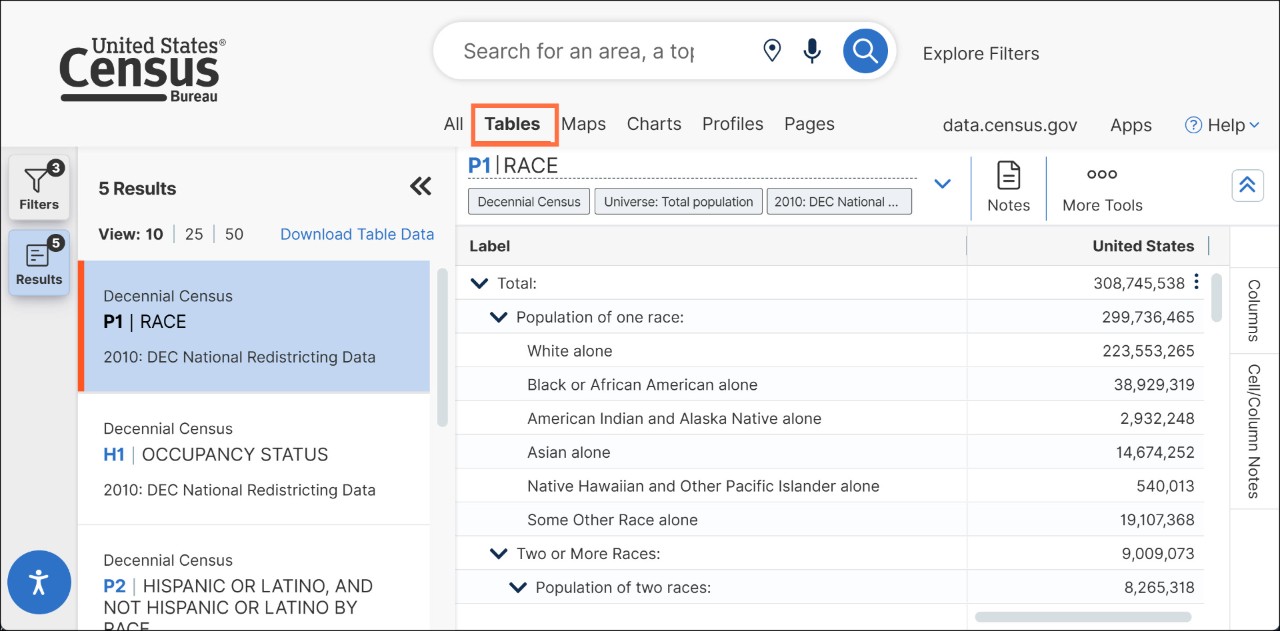Screen dimensions: 1280x631
Task: Expand the P1 RACE table header chevron
Action: [941, 183]
